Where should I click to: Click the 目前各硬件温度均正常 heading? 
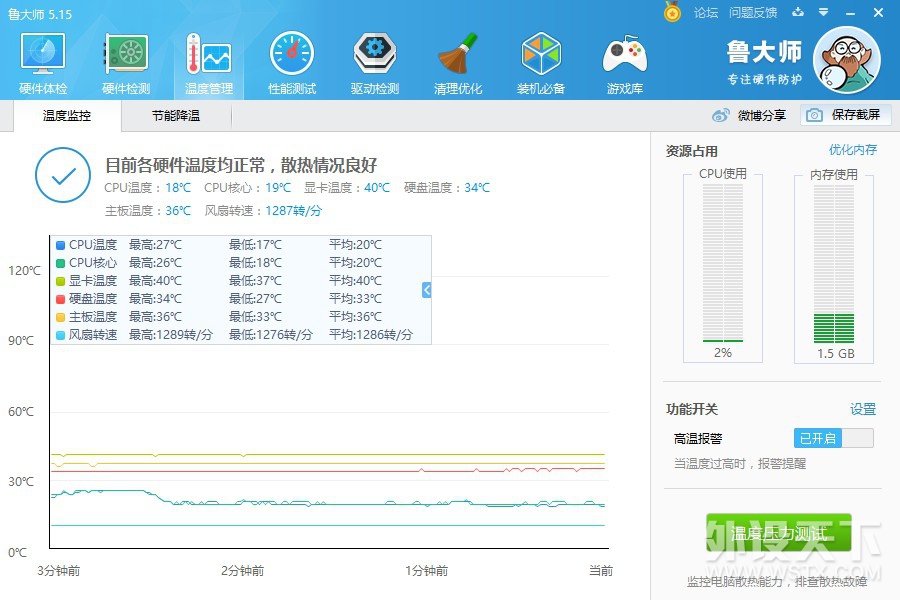pyautogui.click(x=240, y=165)
